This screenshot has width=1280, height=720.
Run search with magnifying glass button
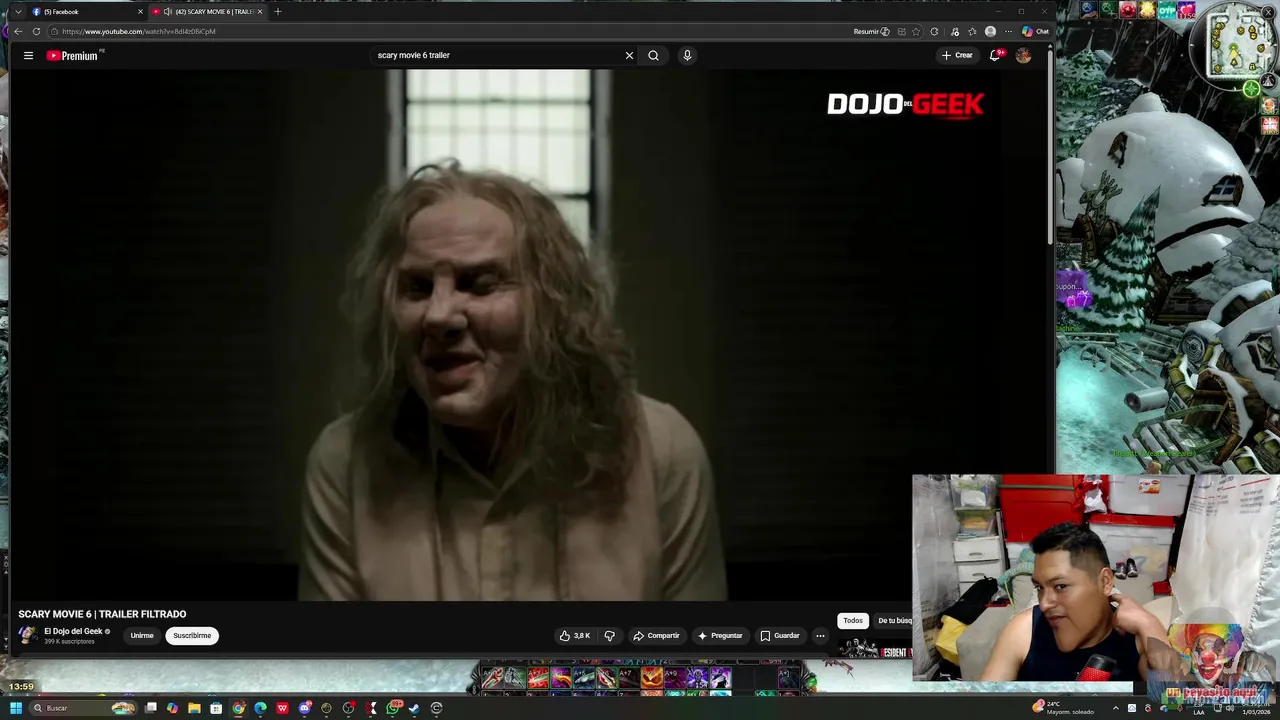point(653,56)
